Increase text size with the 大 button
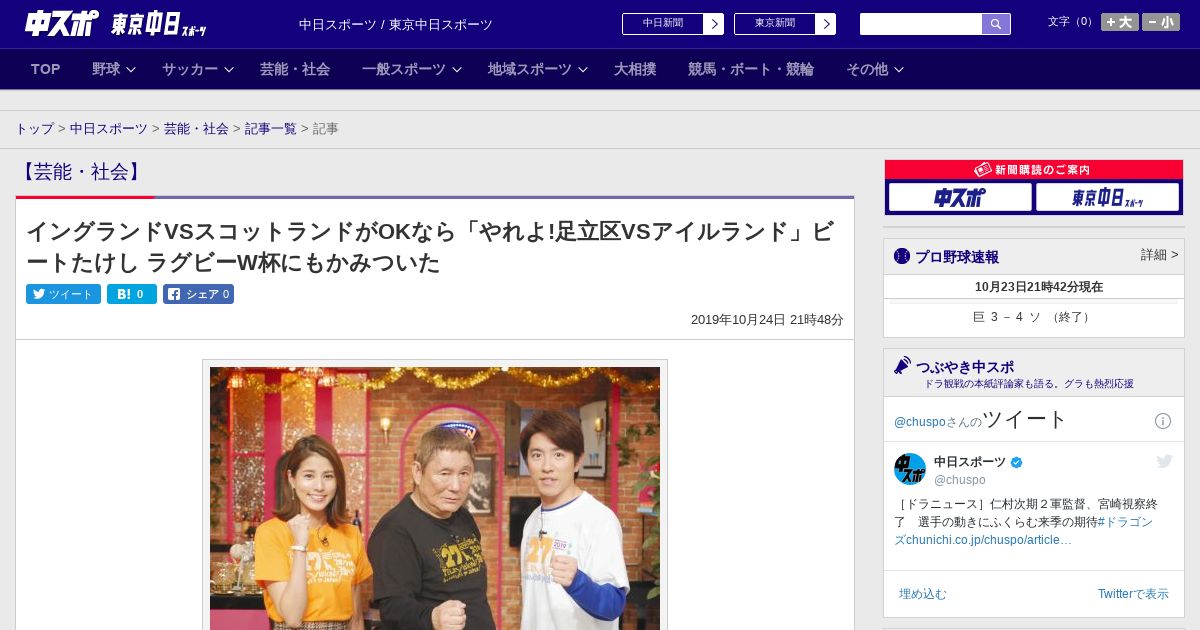The image size is (1200, 630). pos(1119,22)
